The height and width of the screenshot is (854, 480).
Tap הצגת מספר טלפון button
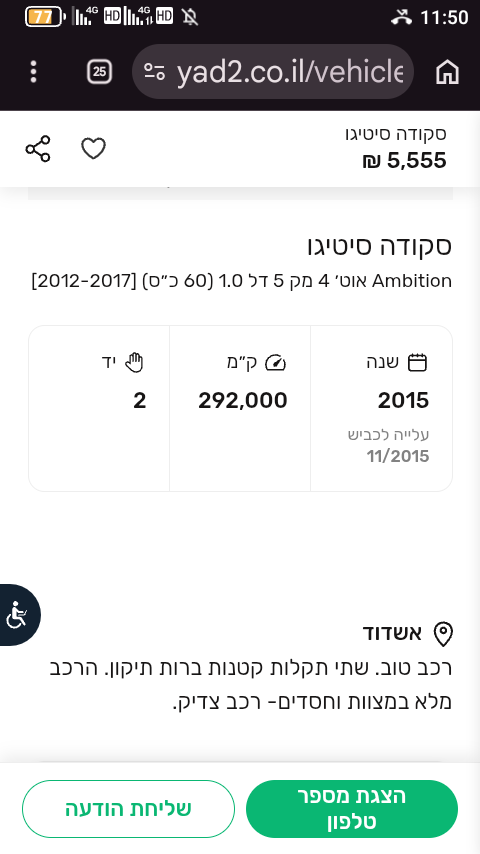tap(351, 809)
